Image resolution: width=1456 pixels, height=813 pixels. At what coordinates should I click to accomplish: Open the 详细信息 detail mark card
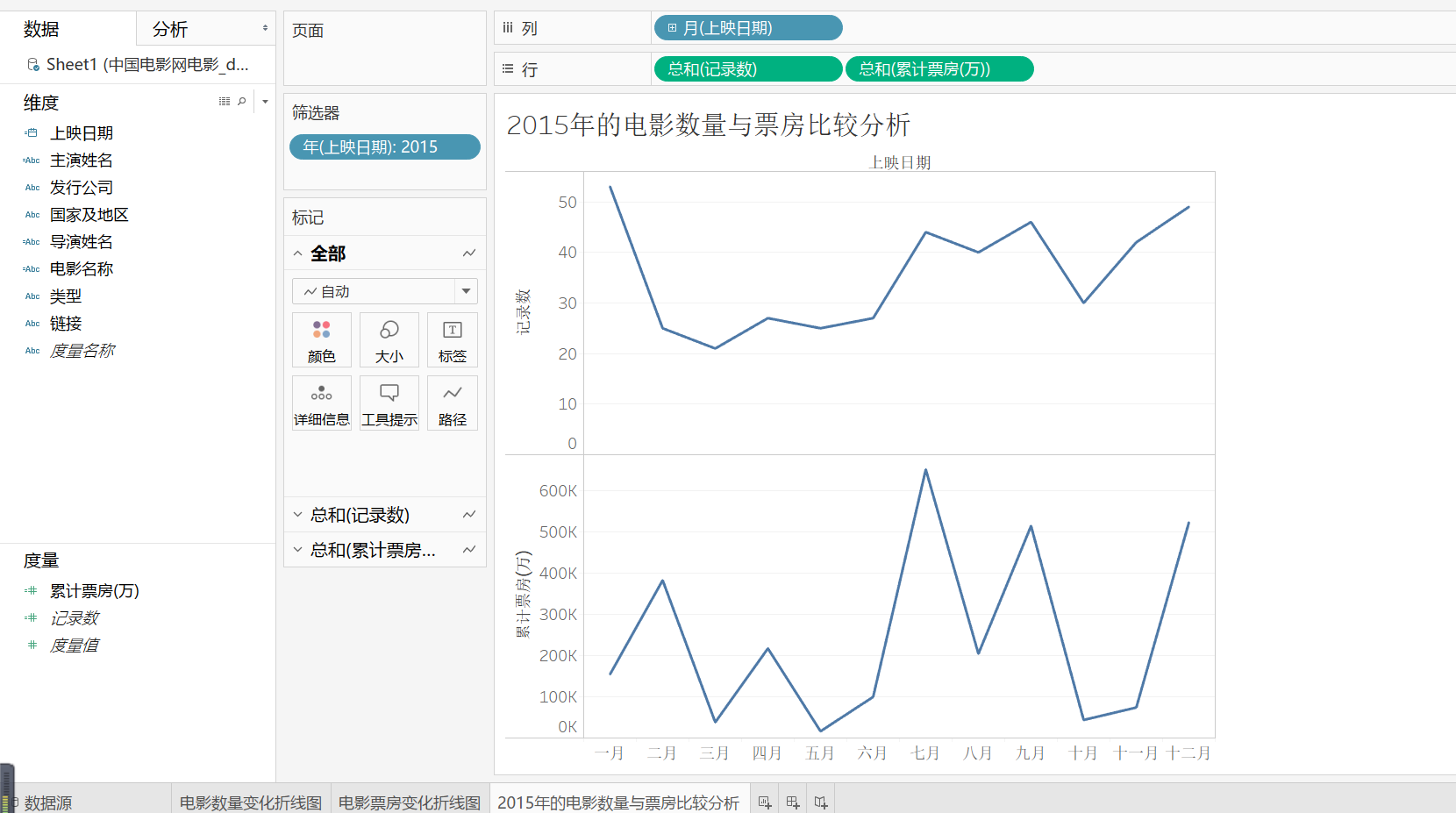click(x=321, y=403)
